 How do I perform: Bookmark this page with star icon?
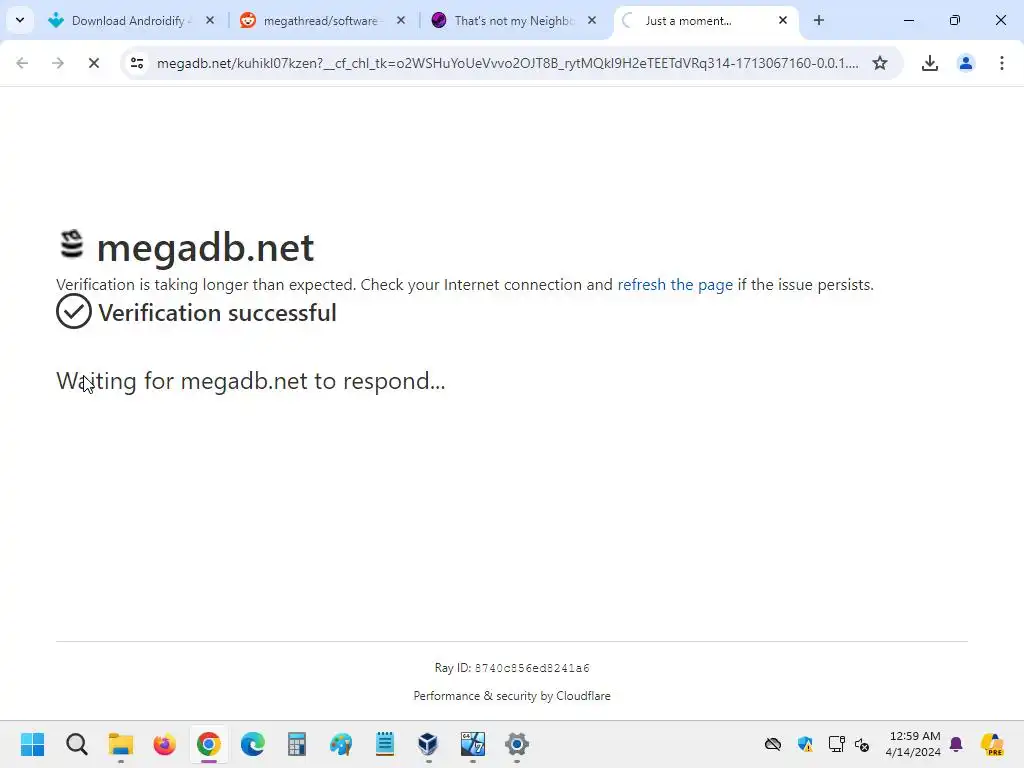coord(880,63)
